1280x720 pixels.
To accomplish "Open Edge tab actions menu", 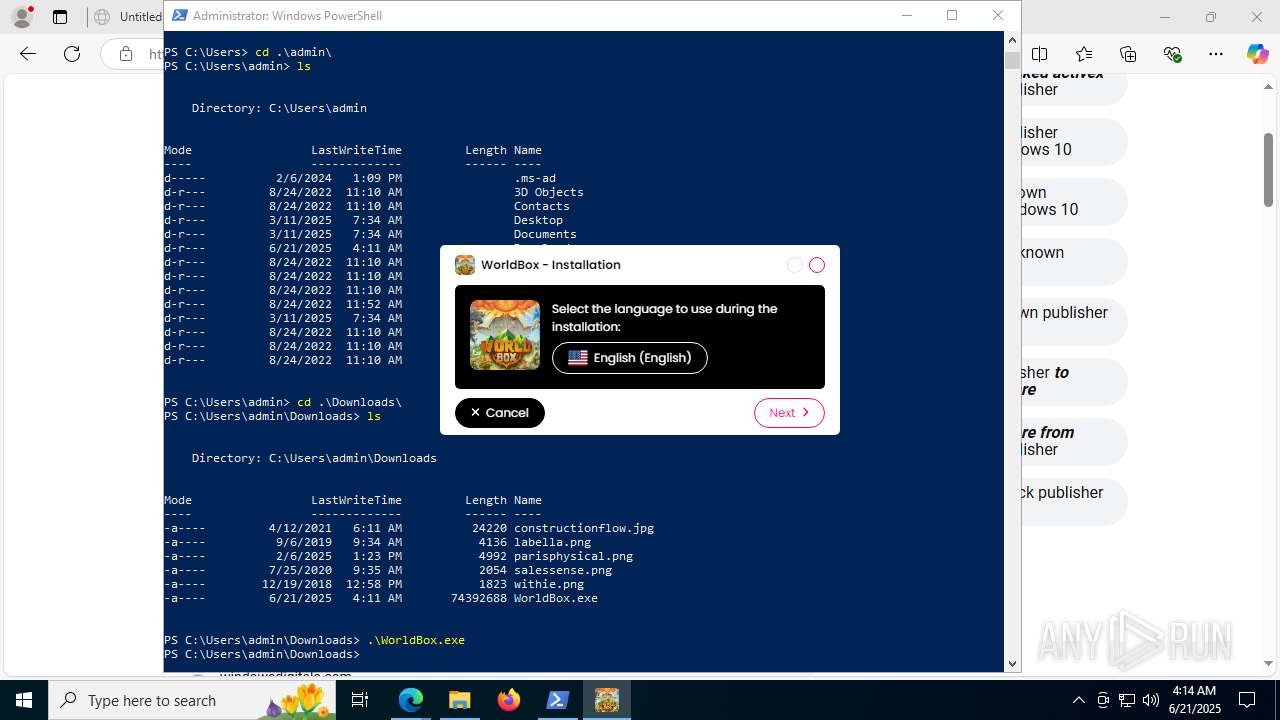I will pos(60,17).
